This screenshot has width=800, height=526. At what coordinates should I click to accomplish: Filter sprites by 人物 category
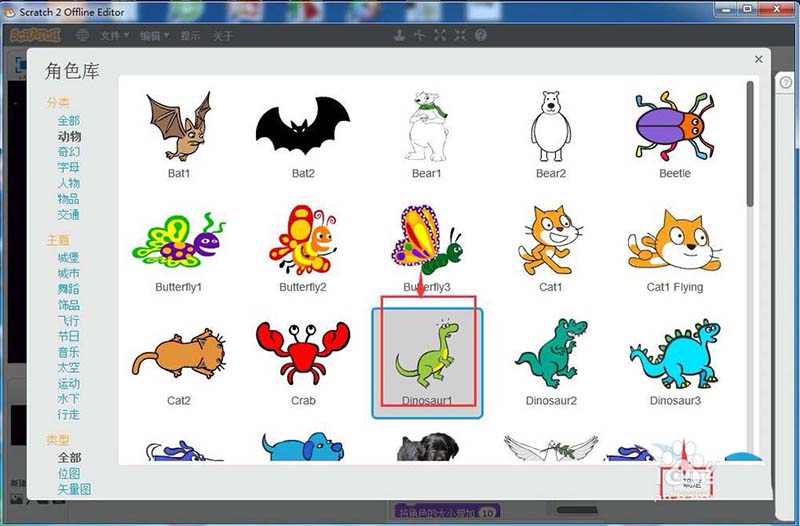click(68, 183)
